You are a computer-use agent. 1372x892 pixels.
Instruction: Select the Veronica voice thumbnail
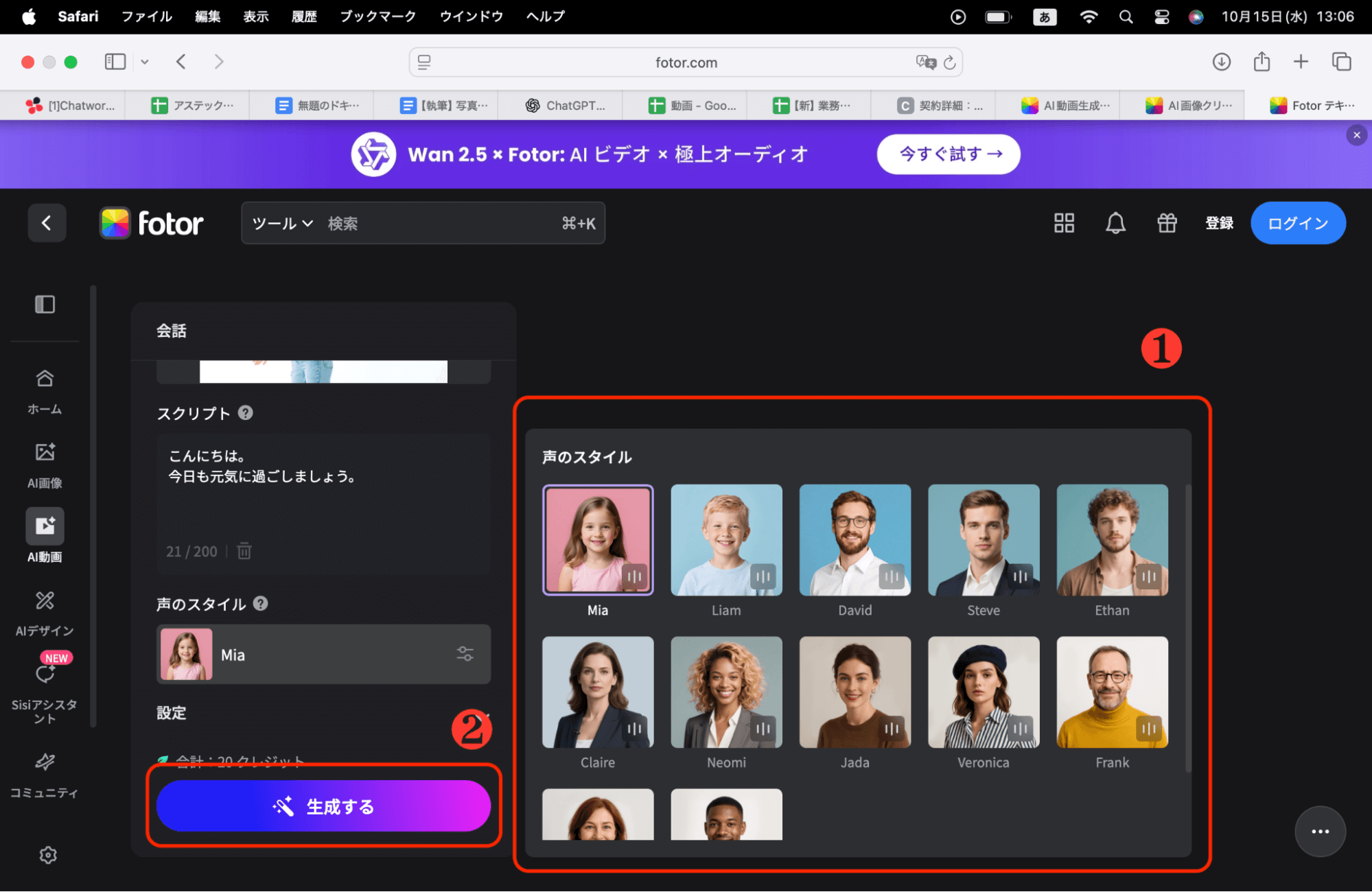tap(983, 692)
